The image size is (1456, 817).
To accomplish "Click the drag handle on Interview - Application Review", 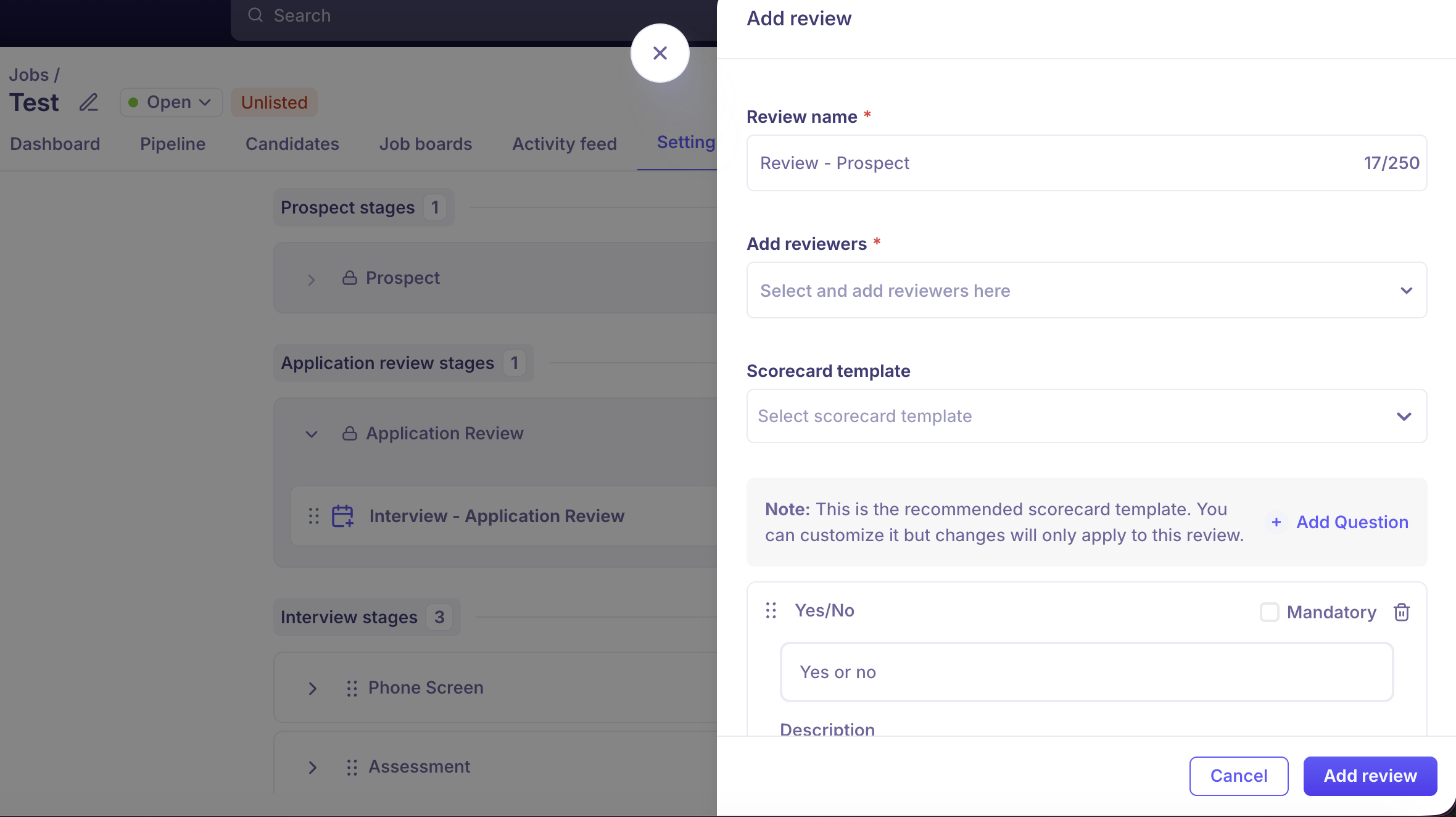I will [x=313, y=516].
